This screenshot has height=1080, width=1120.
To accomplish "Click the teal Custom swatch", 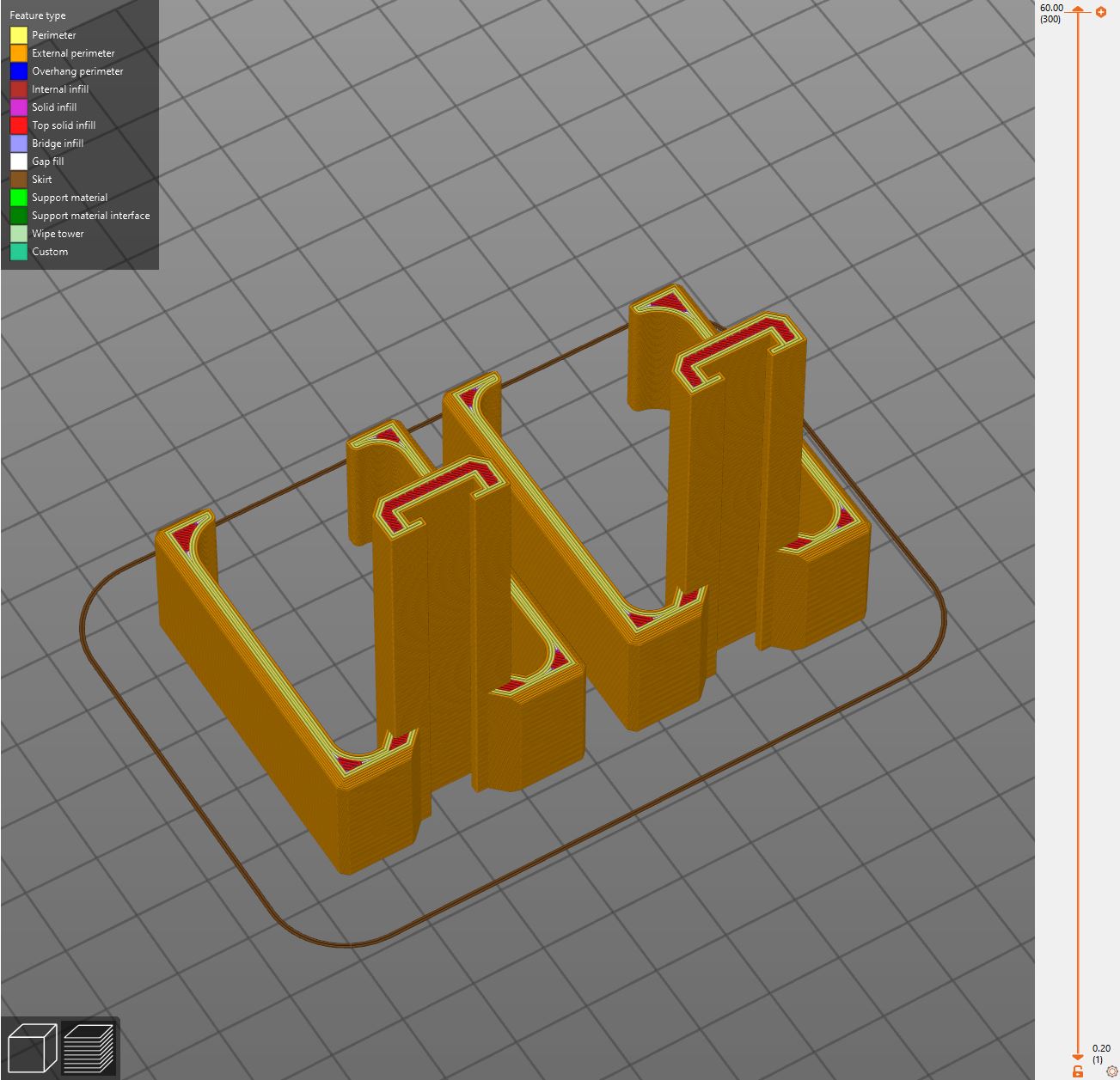I will point(19,252).
